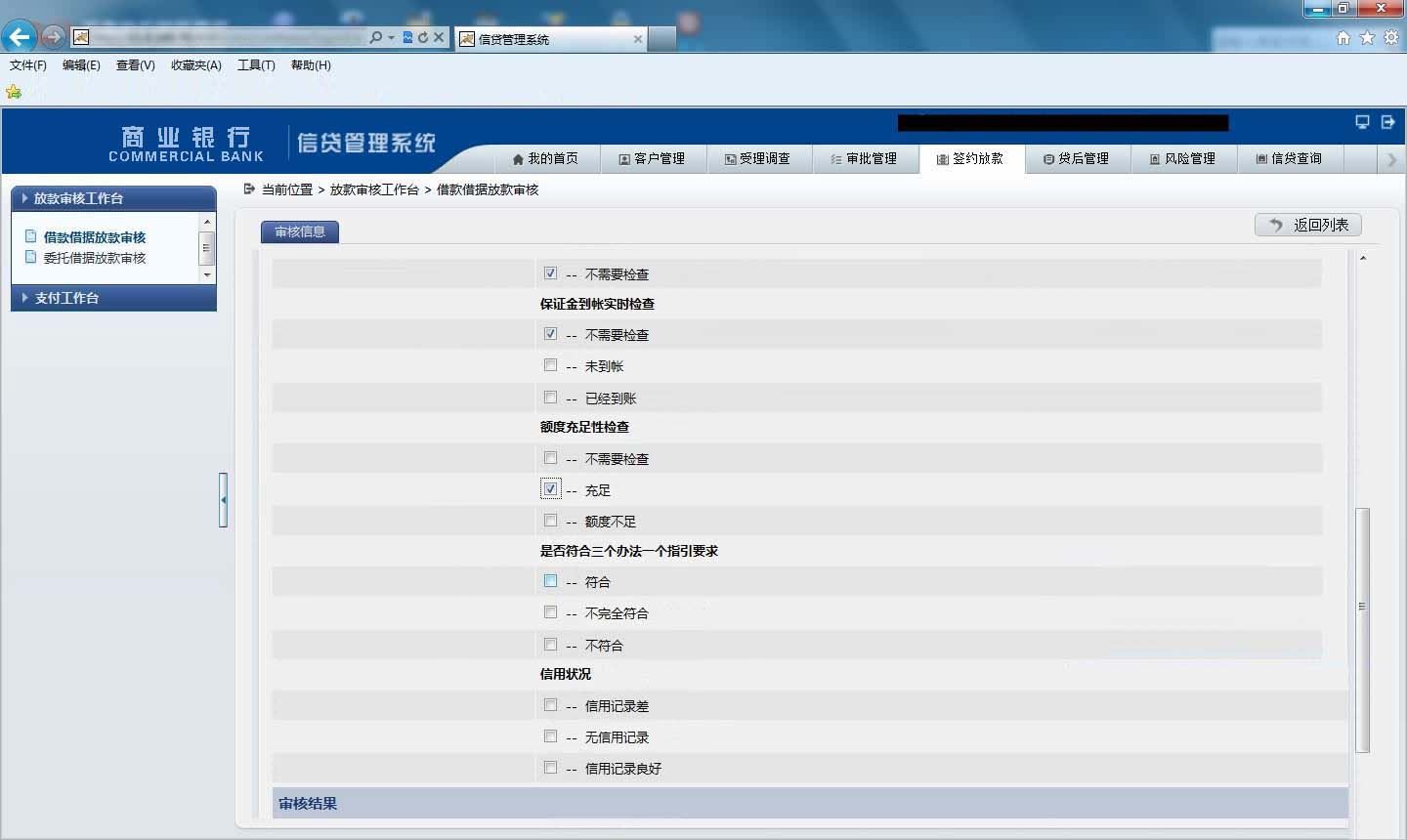Check the 符合 checkbox

pyautogui.click(x=550, y=581)
